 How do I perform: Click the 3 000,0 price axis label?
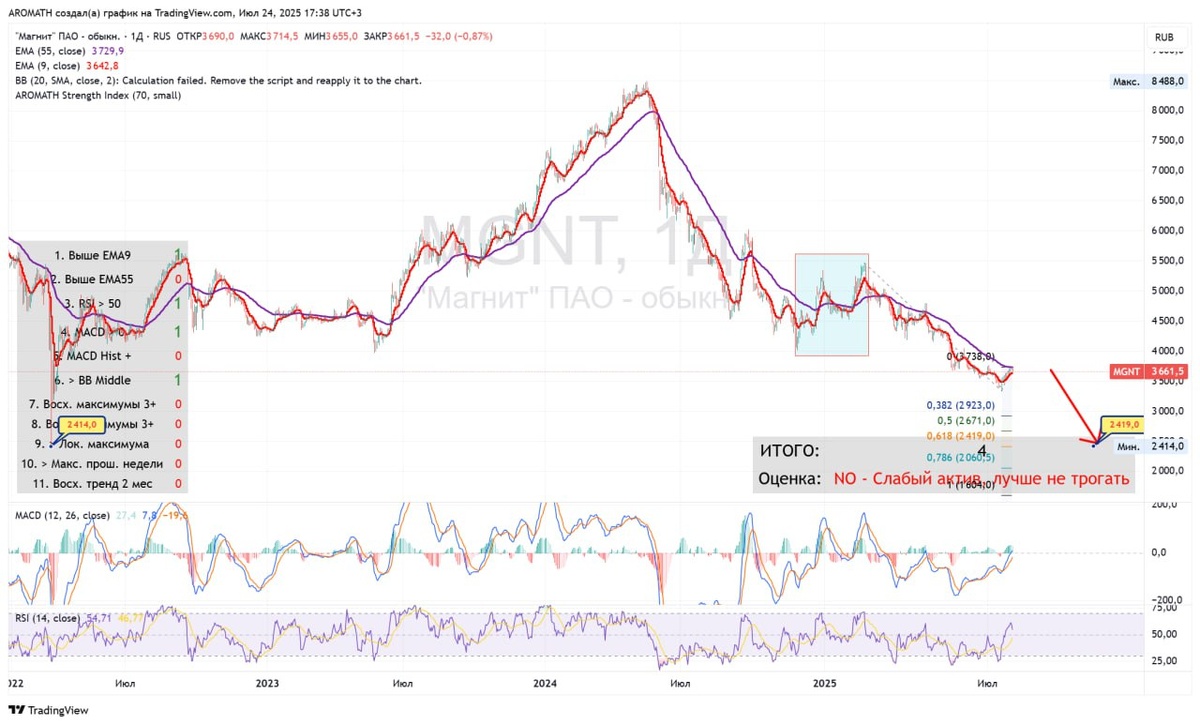(1169, 411)
